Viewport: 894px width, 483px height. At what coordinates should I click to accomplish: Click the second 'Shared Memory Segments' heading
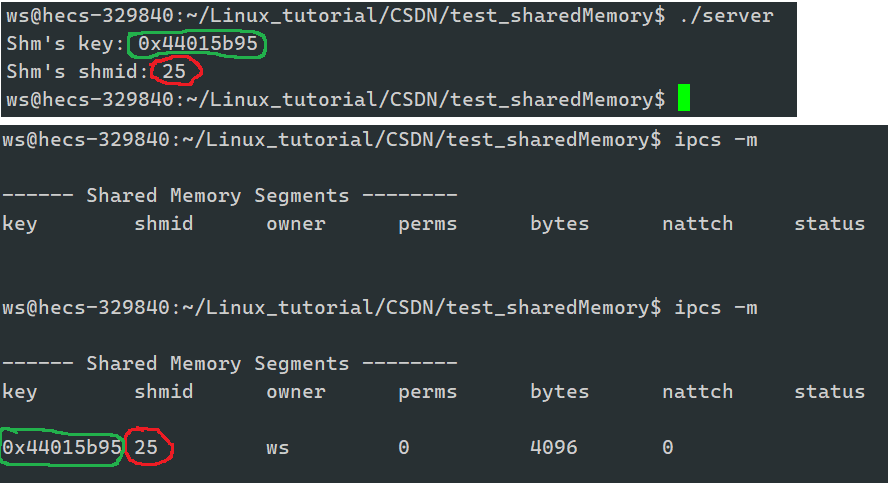[x=217, y=364]
